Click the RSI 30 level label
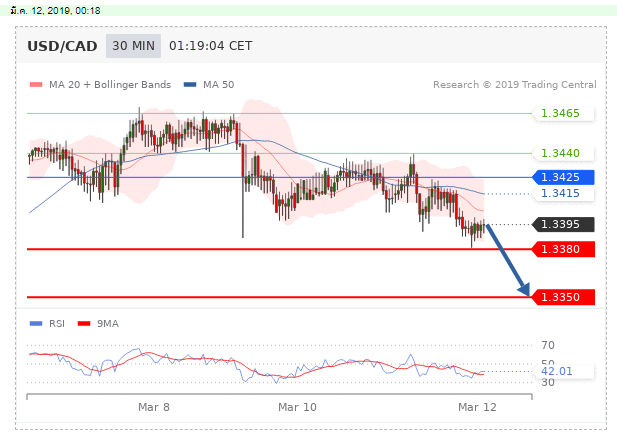This screenshot has height=439, width=617. pyautogui.click(x=548, y=382)
